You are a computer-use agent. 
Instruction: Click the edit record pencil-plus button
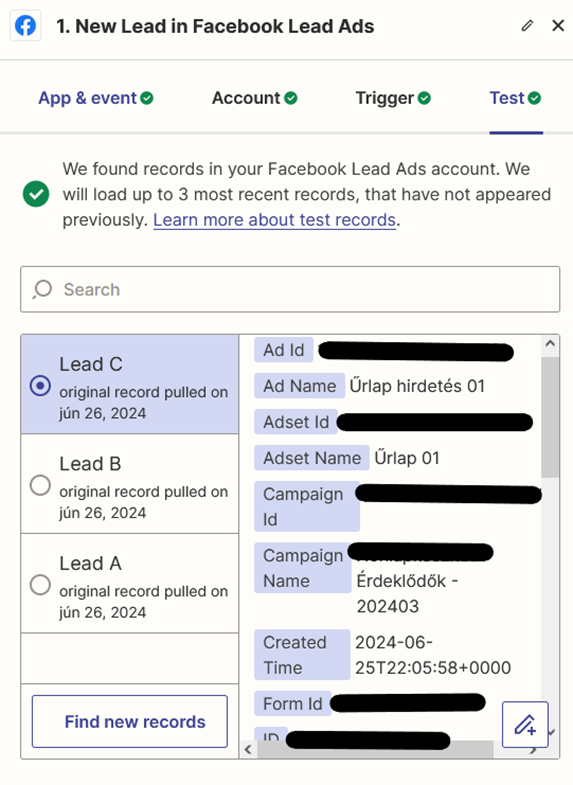525,724
